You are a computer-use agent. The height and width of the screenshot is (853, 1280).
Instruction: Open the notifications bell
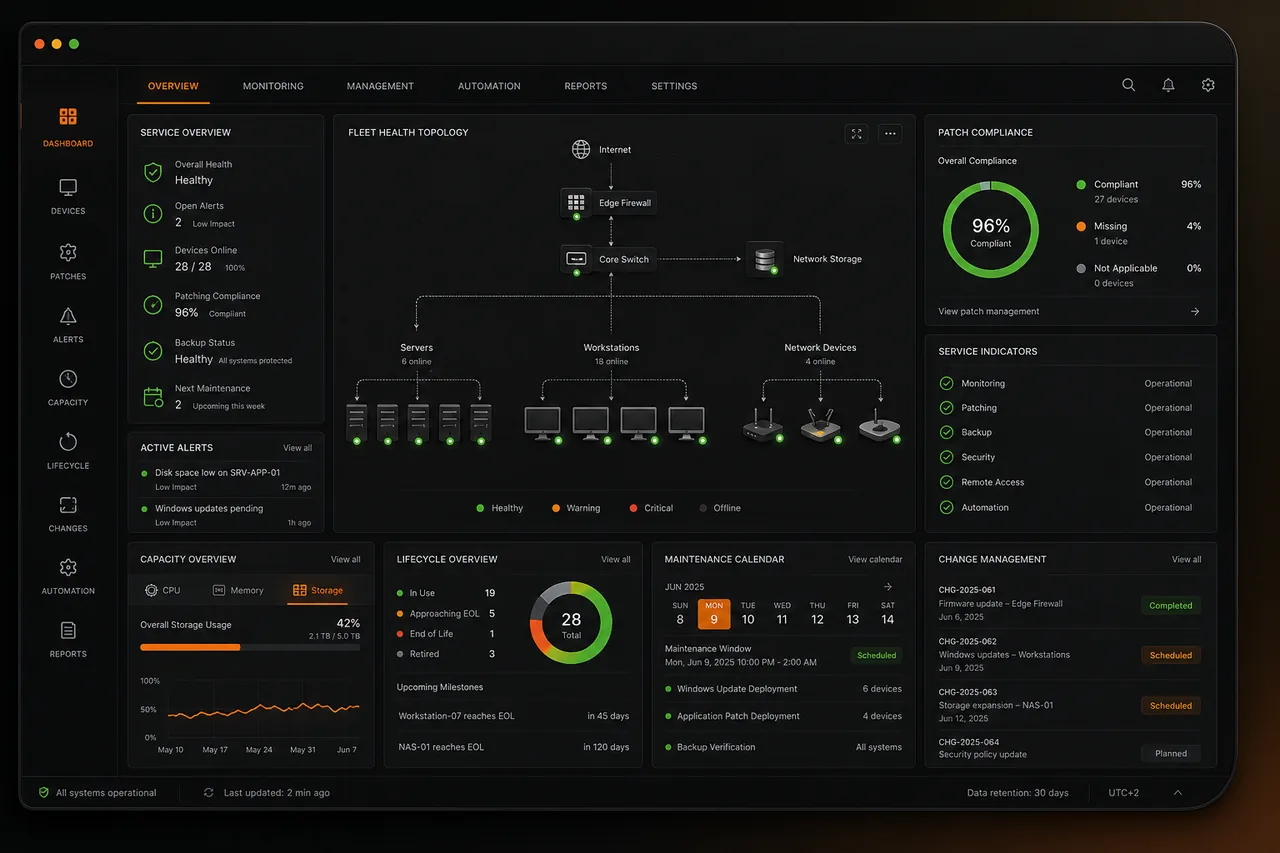pyautogui.click(x=1168, y=85)
